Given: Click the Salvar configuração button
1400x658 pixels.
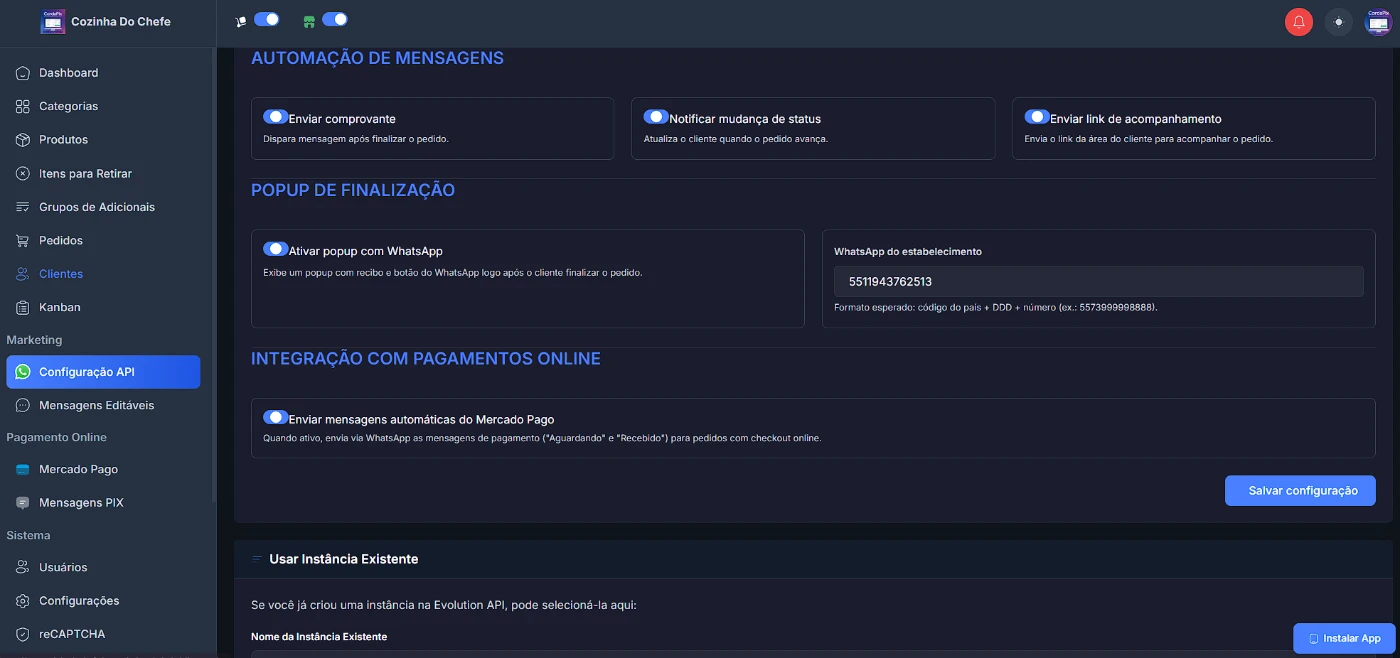Looking at the screenshot, I should click(x=1300, y=491).
